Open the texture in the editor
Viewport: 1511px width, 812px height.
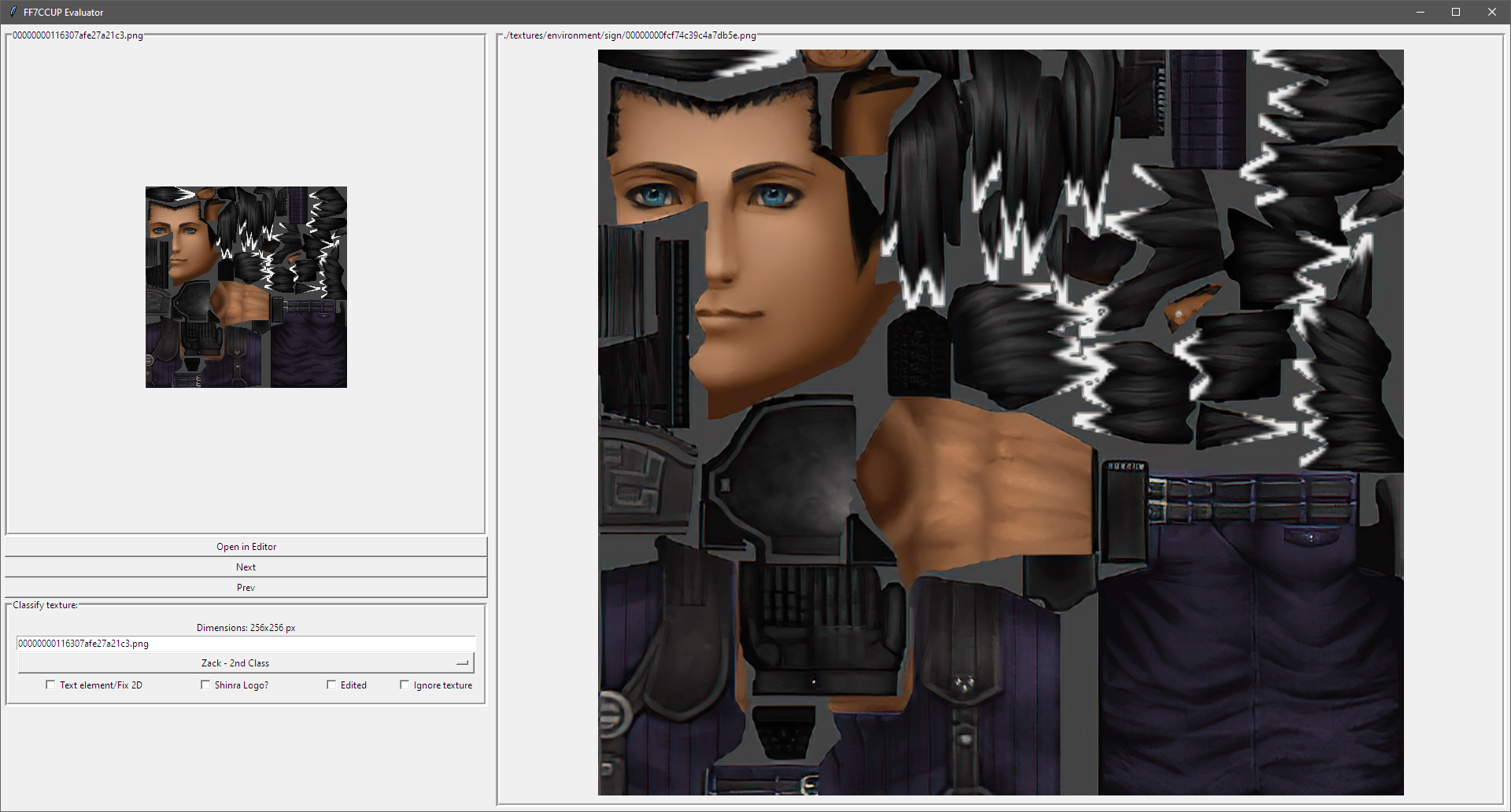[x=246, y=547]
